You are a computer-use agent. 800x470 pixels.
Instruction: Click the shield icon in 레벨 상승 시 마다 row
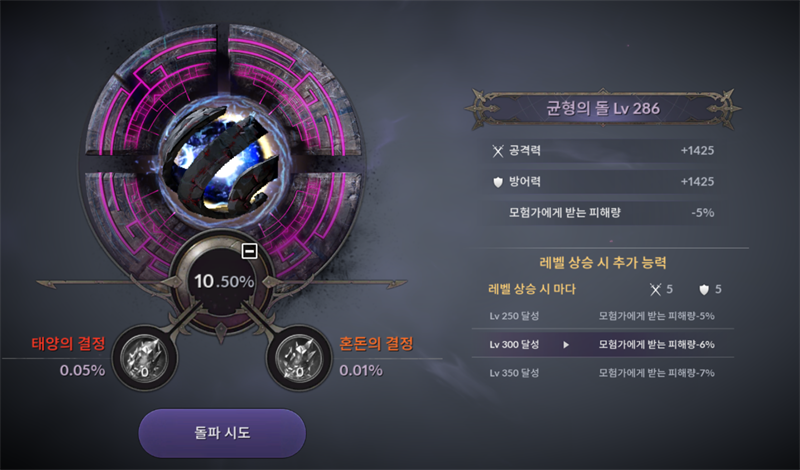coord(704,290)
